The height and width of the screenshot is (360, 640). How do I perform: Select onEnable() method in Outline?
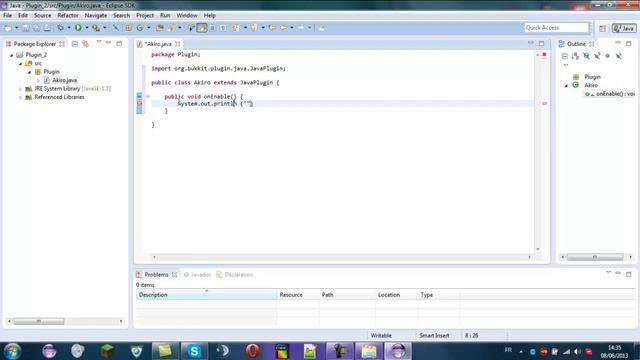click(611, 94)
